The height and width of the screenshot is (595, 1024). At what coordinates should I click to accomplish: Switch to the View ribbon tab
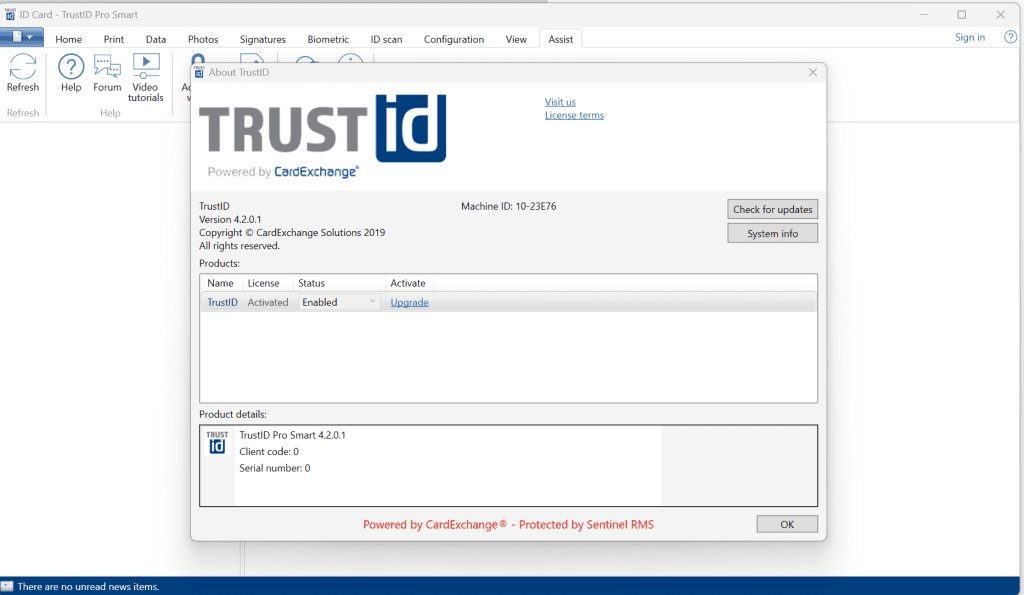[x=516, y=39]
